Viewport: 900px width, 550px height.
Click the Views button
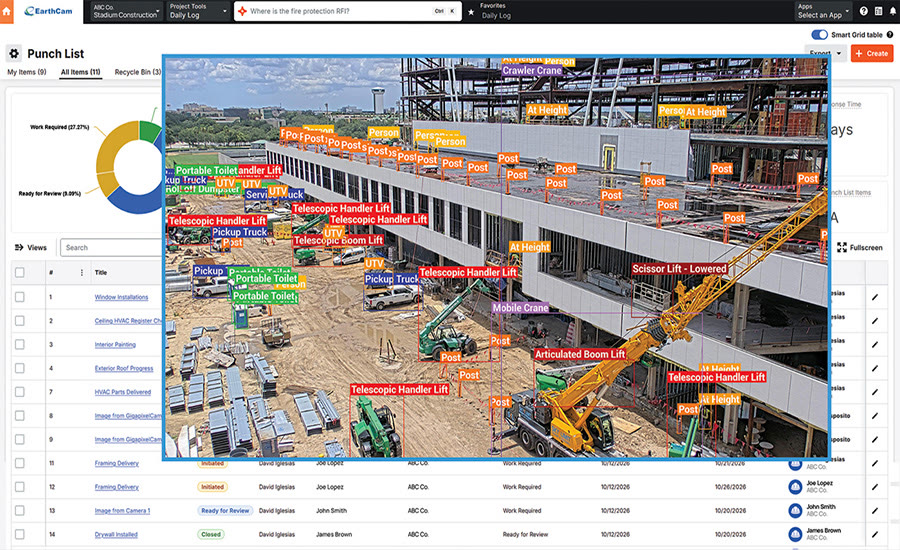coord(30,247)
